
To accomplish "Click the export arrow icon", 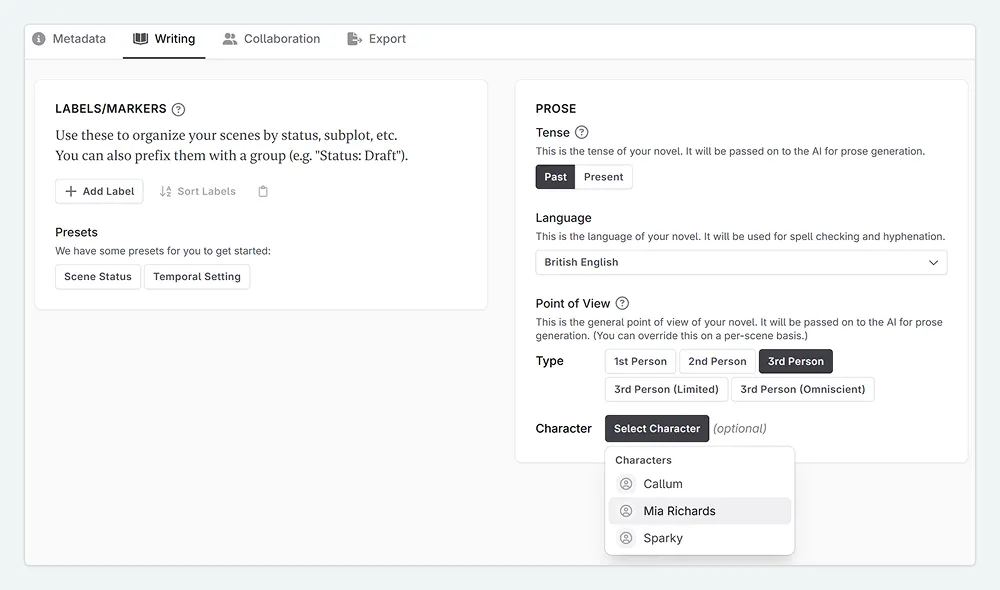I will (x=352, y=39).
